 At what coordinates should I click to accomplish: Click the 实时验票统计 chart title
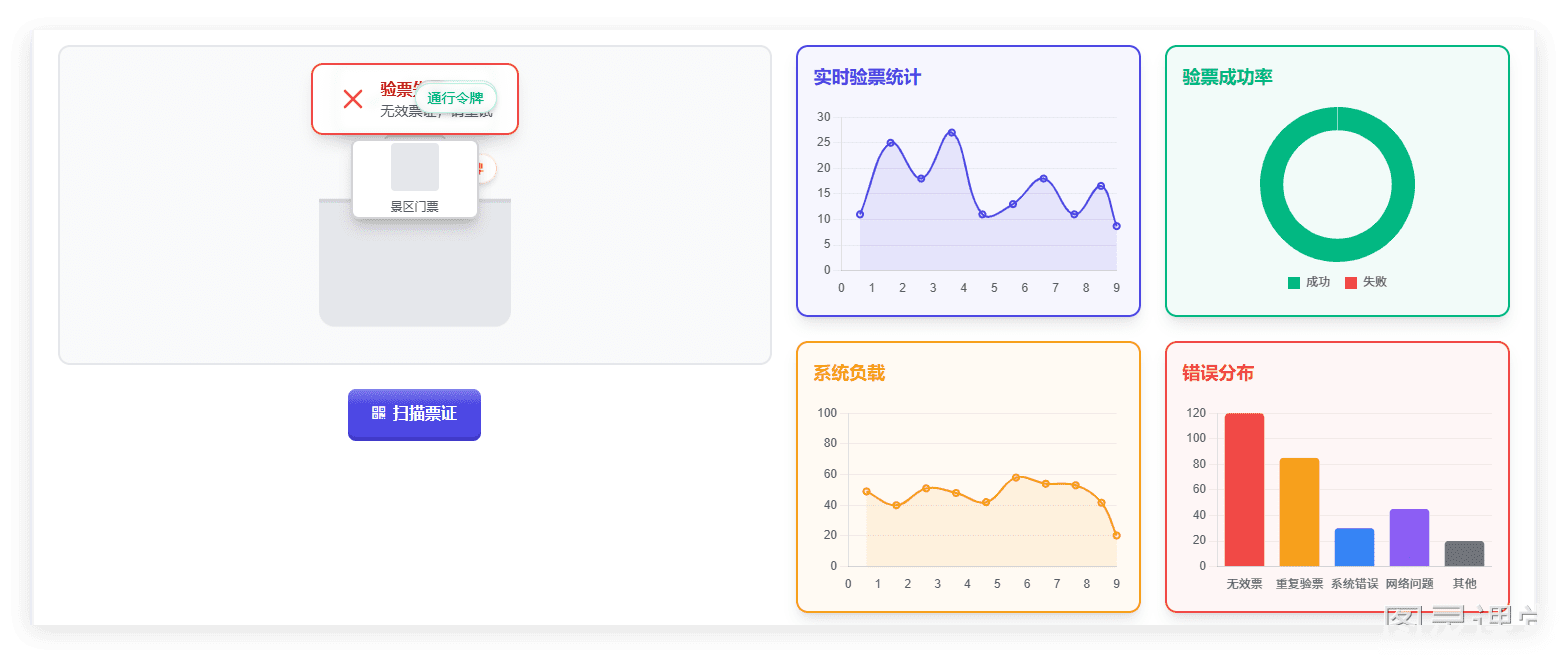click(867, 77)
